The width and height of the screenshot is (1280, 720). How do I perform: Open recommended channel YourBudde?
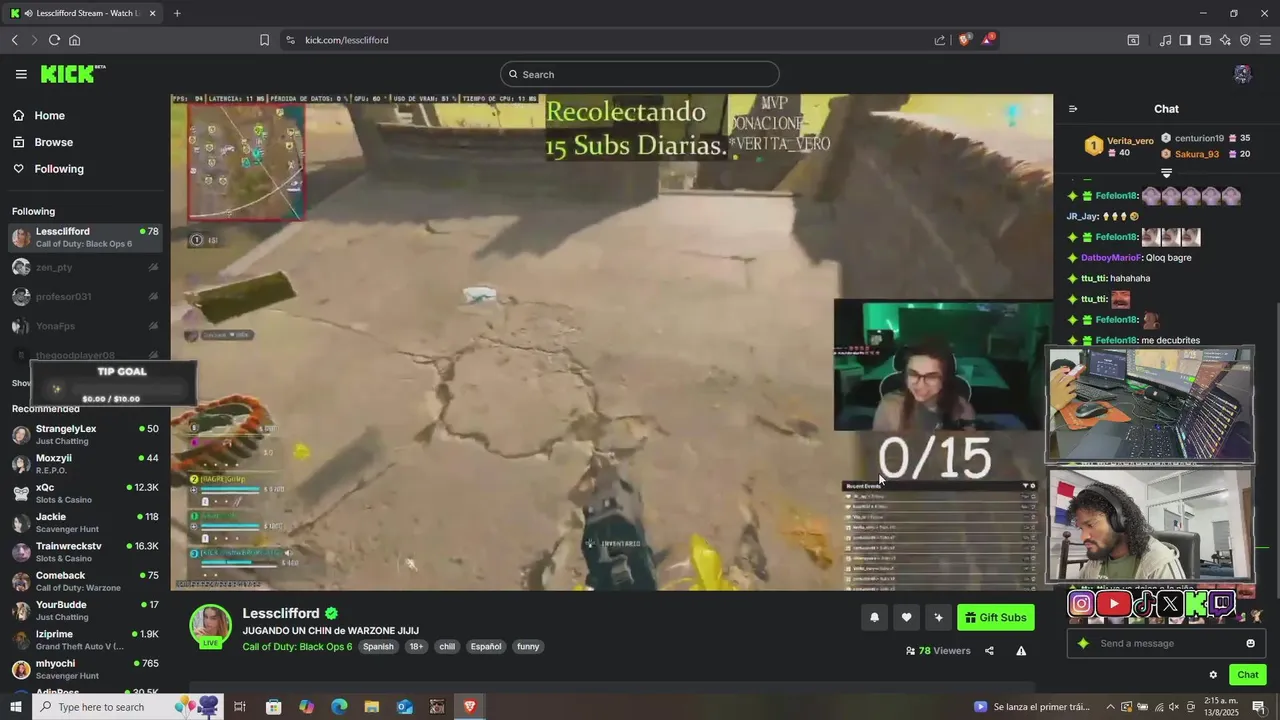click(x=85, y=611)
